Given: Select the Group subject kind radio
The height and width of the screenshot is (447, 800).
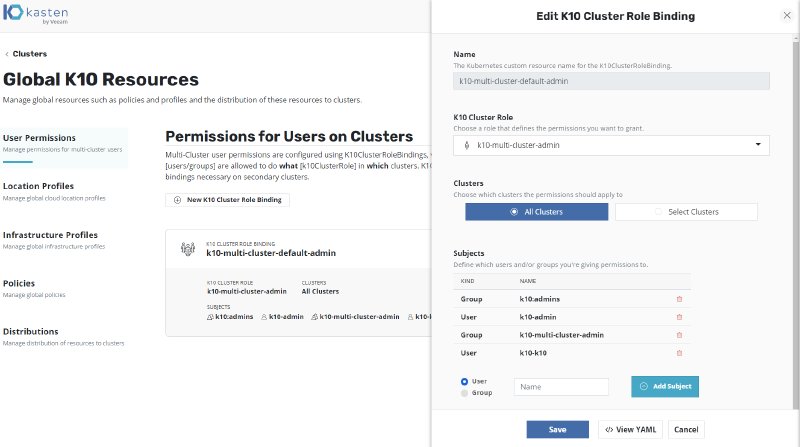Looking at the screenshot, I should click(x=464, y=393).
